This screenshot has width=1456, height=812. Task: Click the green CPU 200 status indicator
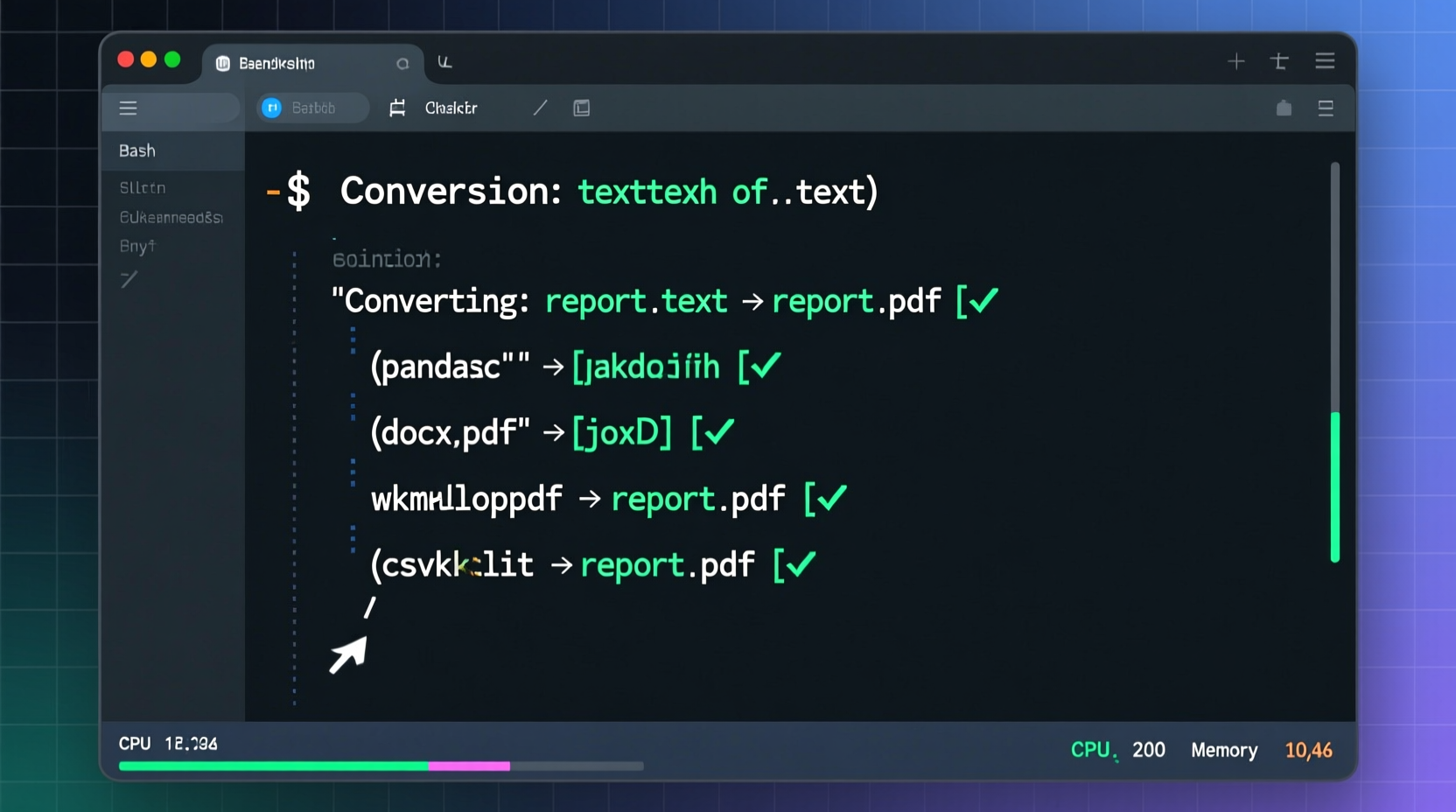(1118, 750)
